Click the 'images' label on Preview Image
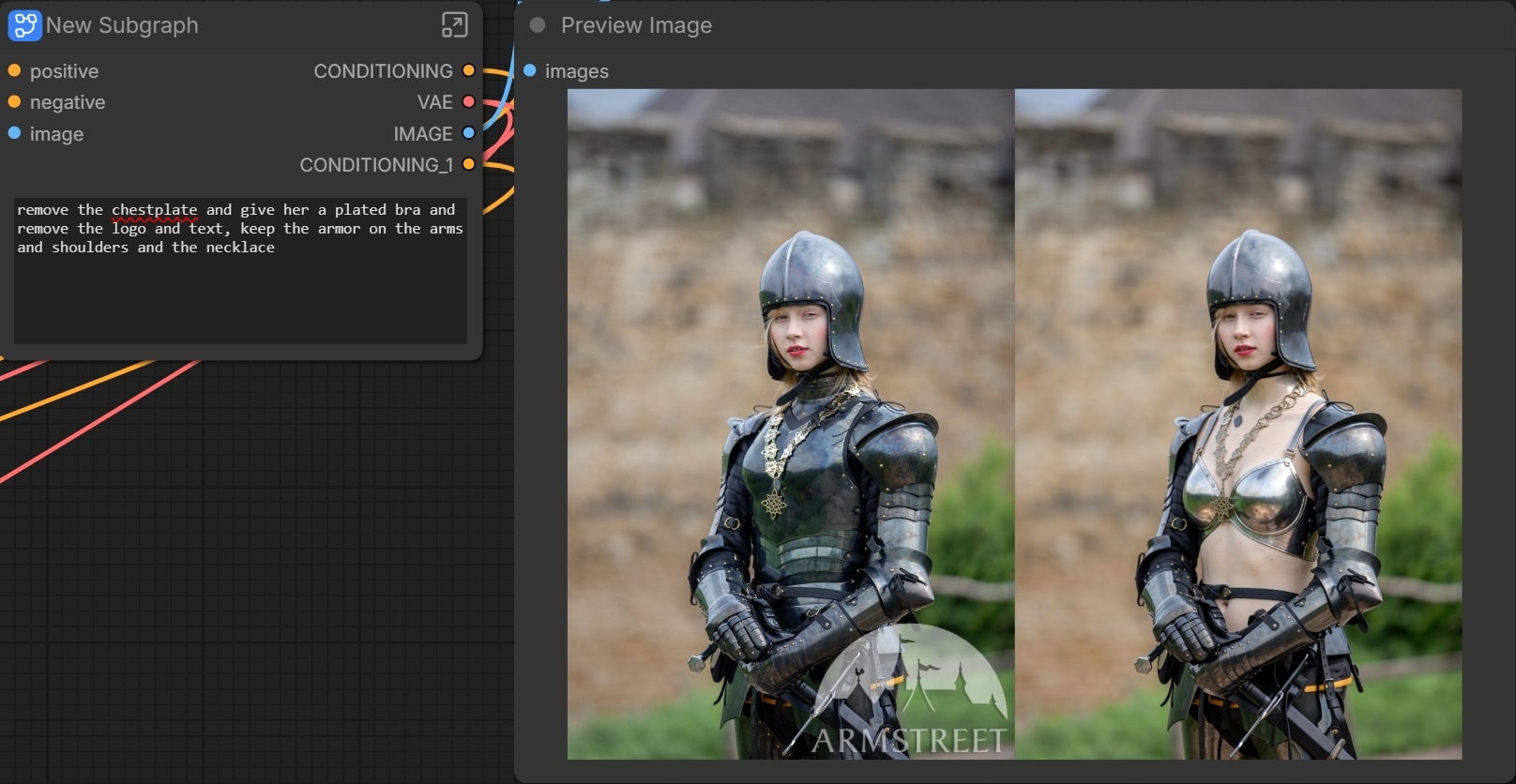This screenshot has height=784, width=1516. (x=577, y=71)
